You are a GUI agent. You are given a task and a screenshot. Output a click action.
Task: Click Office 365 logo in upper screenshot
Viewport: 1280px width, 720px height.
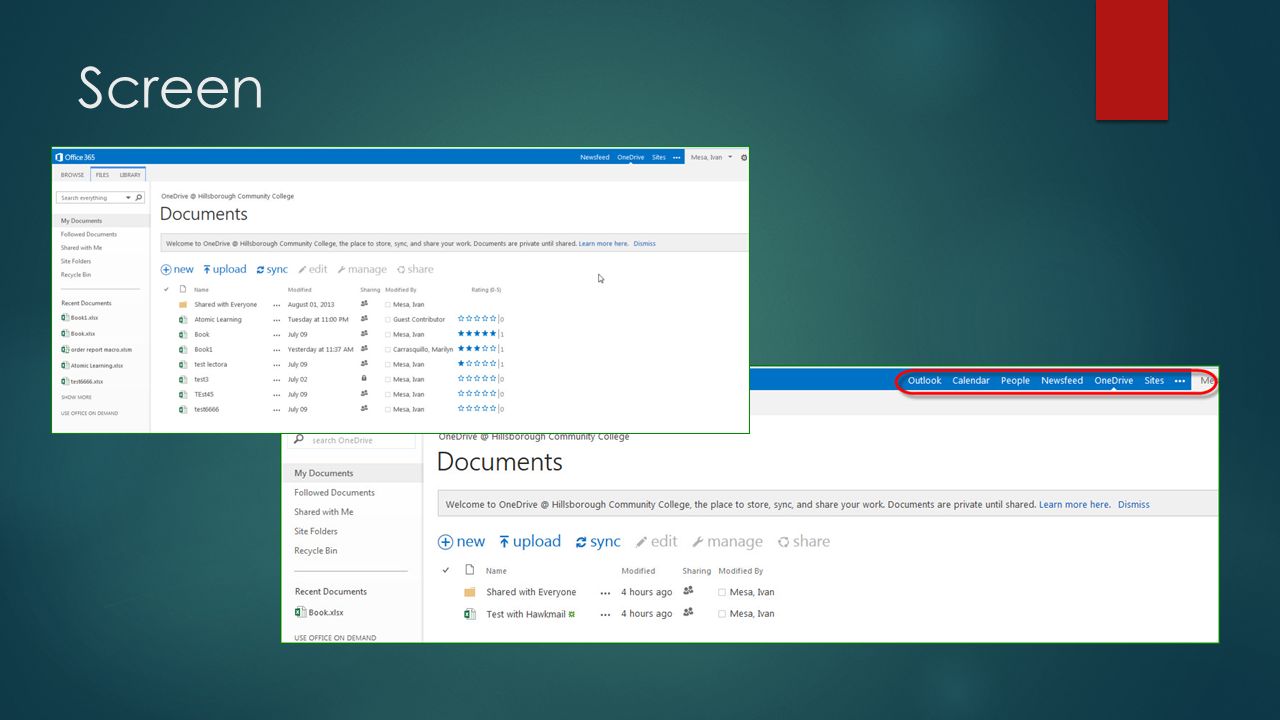coord(75,157)
